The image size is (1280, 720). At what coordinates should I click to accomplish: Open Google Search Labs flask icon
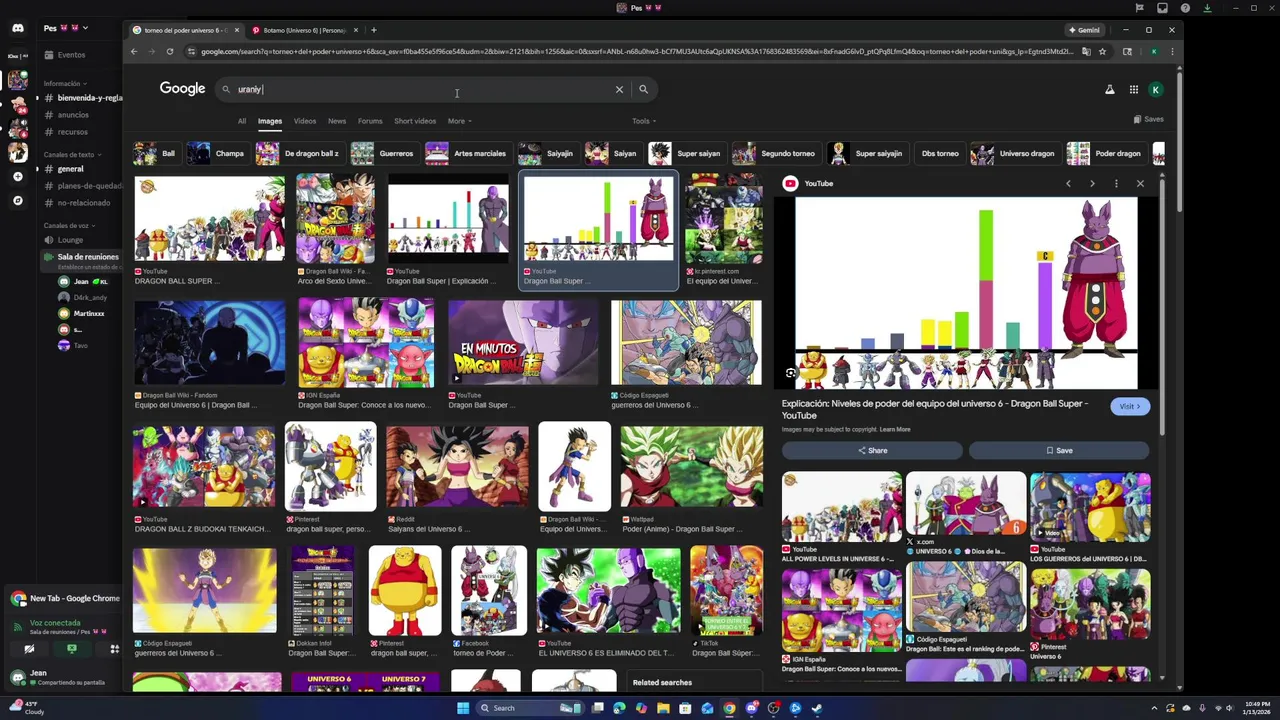(1109, 89)
